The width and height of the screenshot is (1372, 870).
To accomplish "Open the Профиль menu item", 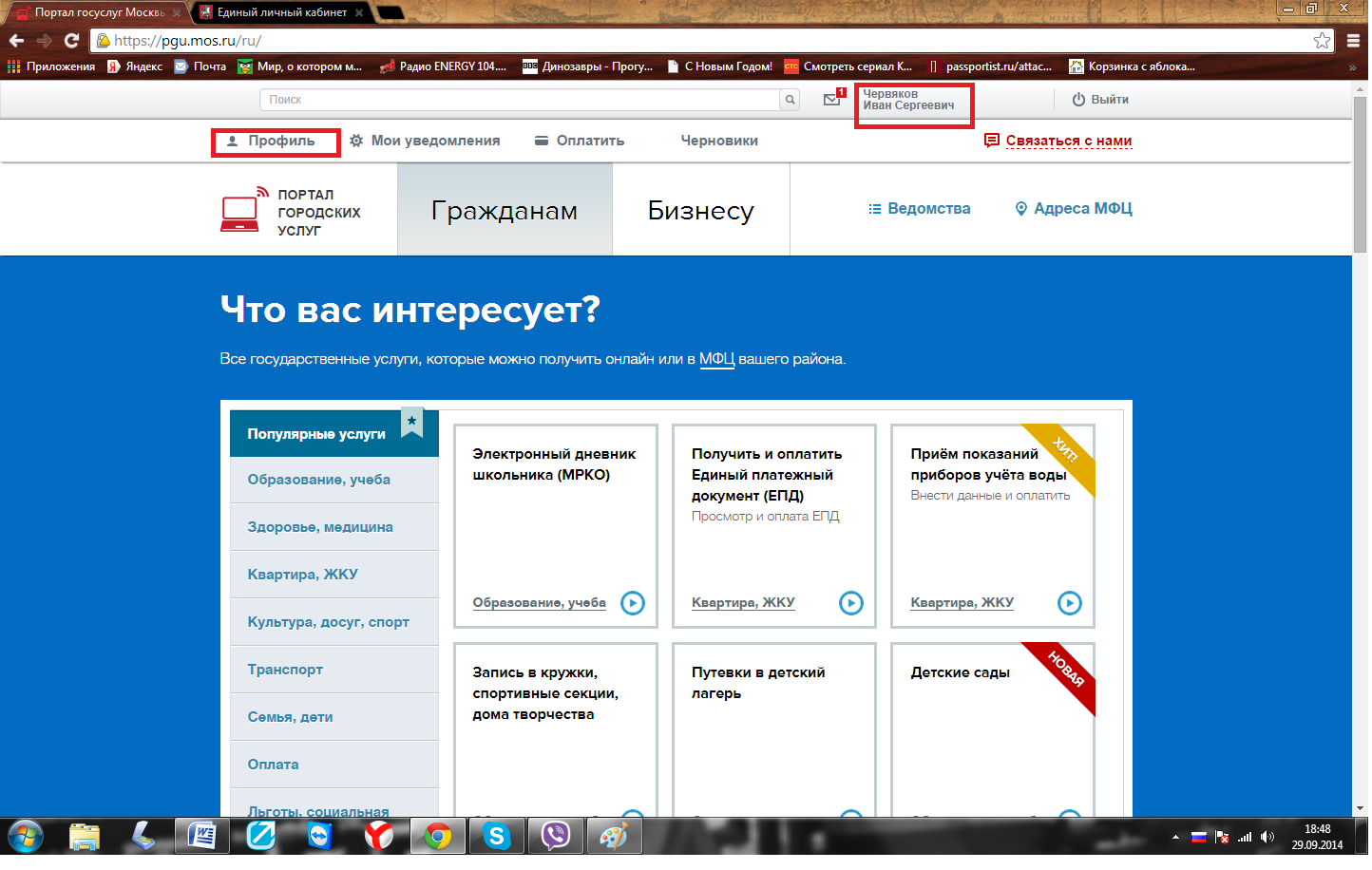I will click(271, 141).
